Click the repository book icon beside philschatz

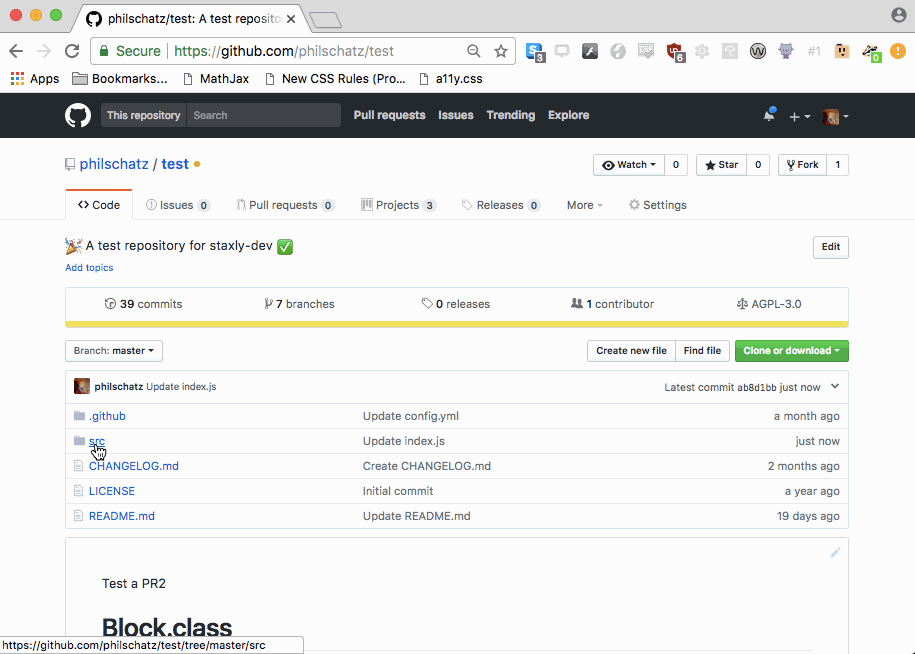pyautogui.click(x=70, y=165)
